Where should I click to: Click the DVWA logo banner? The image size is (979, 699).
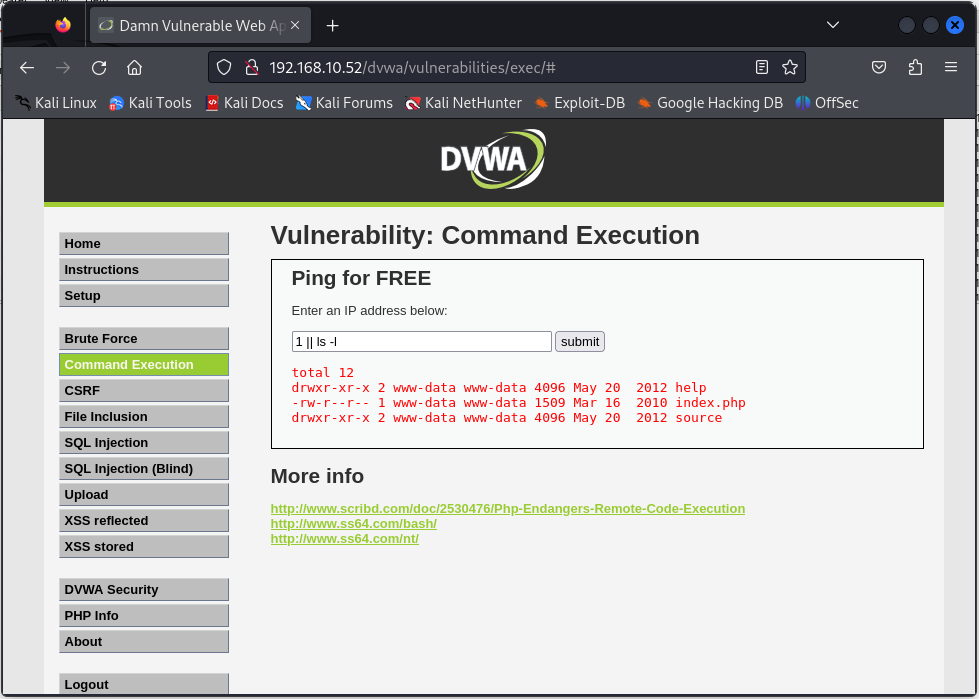493,159
